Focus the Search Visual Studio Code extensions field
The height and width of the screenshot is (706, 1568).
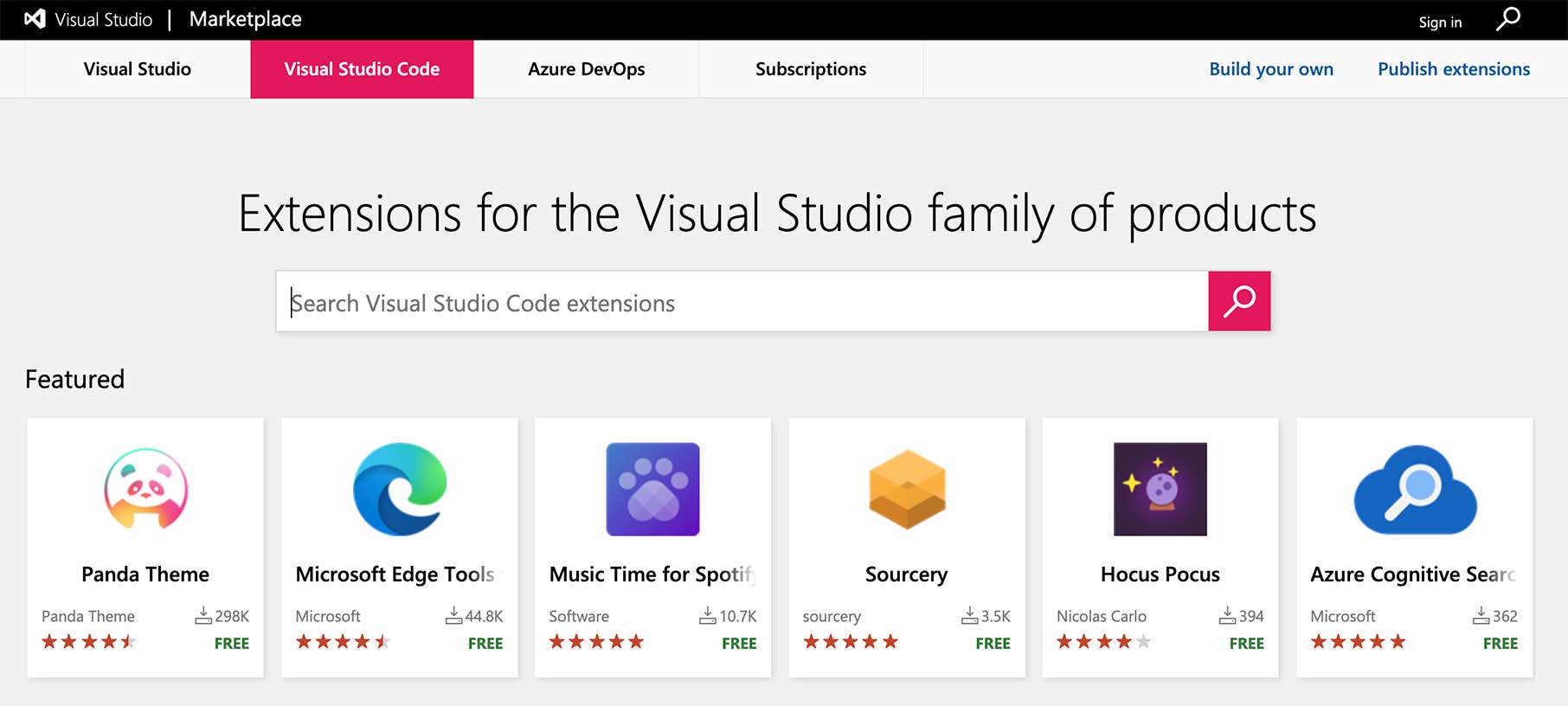pyautogui.click(x=742, y=301)
